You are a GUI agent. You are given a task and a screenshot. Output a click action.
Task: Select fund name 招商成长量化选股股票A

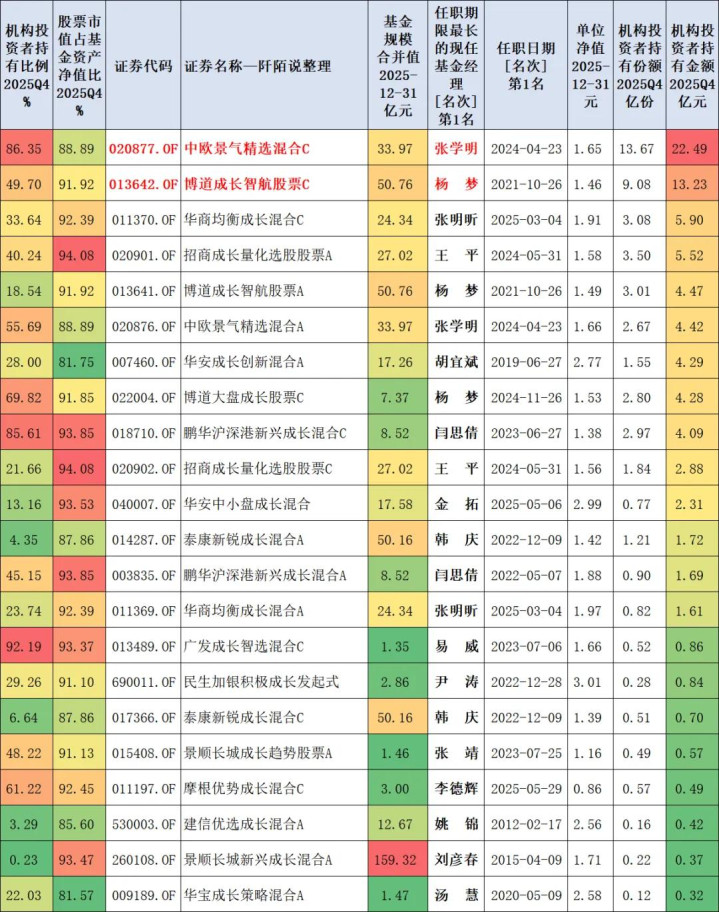pos(258,255)
